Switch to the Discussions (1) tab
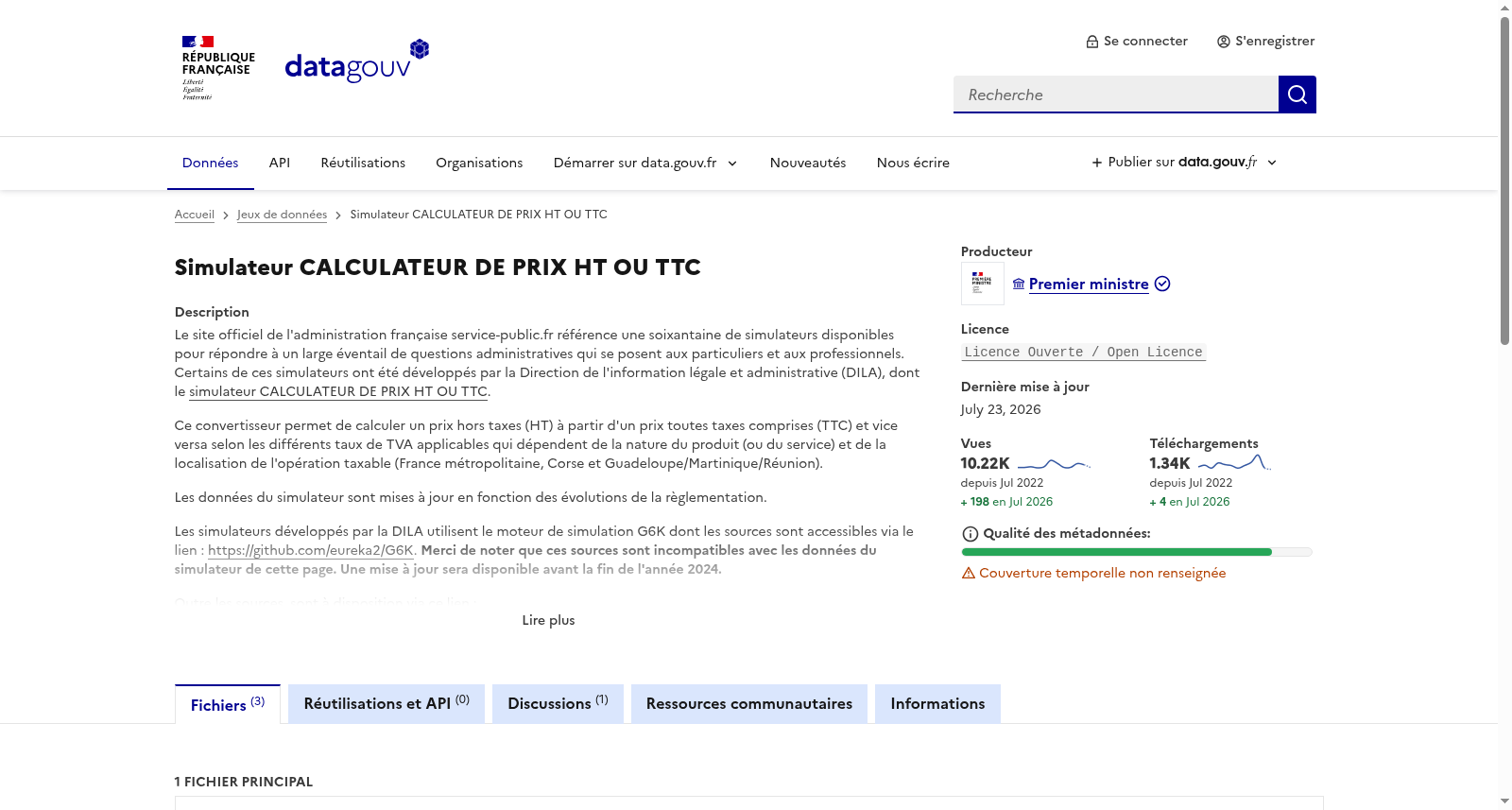The image size is (1512, 810). click(x=558, y=704)
